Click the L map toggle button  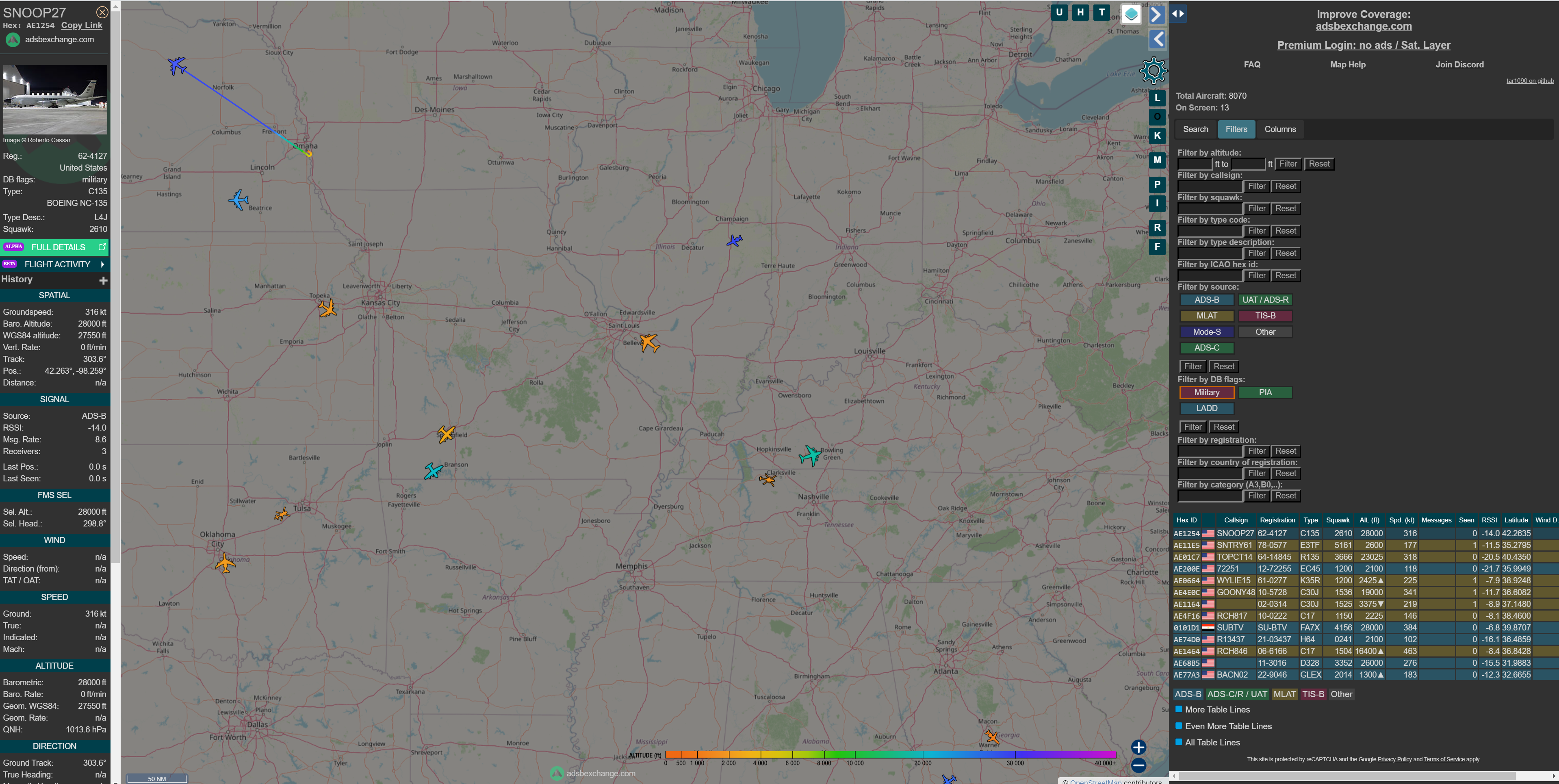click(1157, 98)
